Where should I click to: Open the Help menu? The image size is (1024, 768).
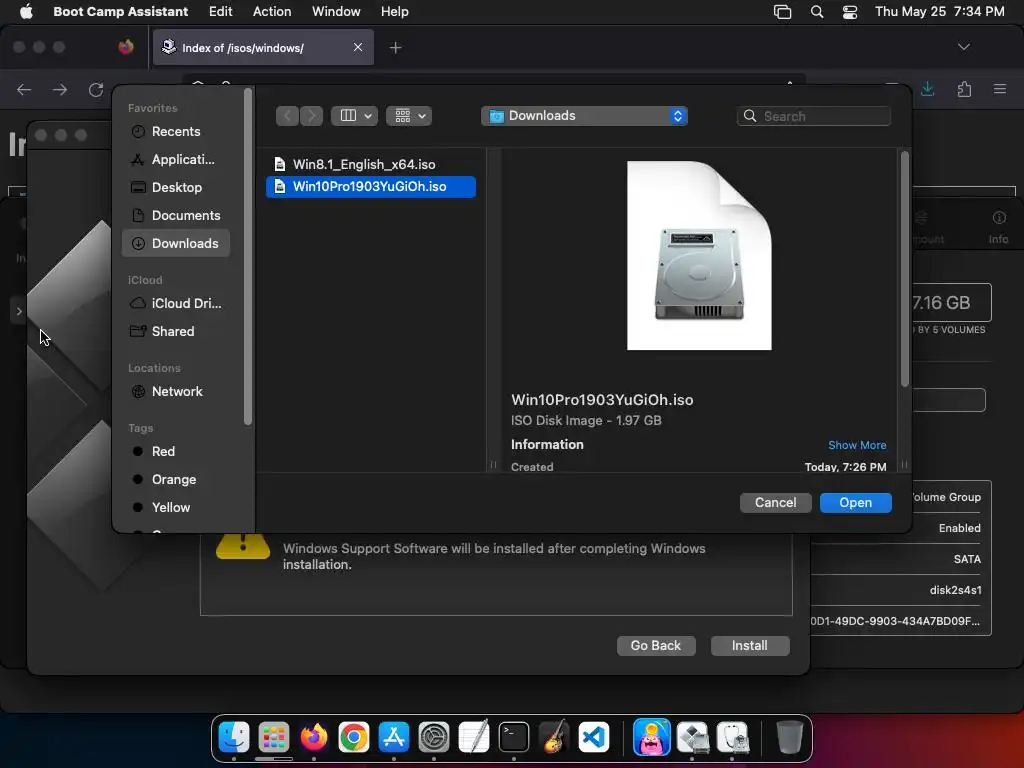click(x=394, y=12)
